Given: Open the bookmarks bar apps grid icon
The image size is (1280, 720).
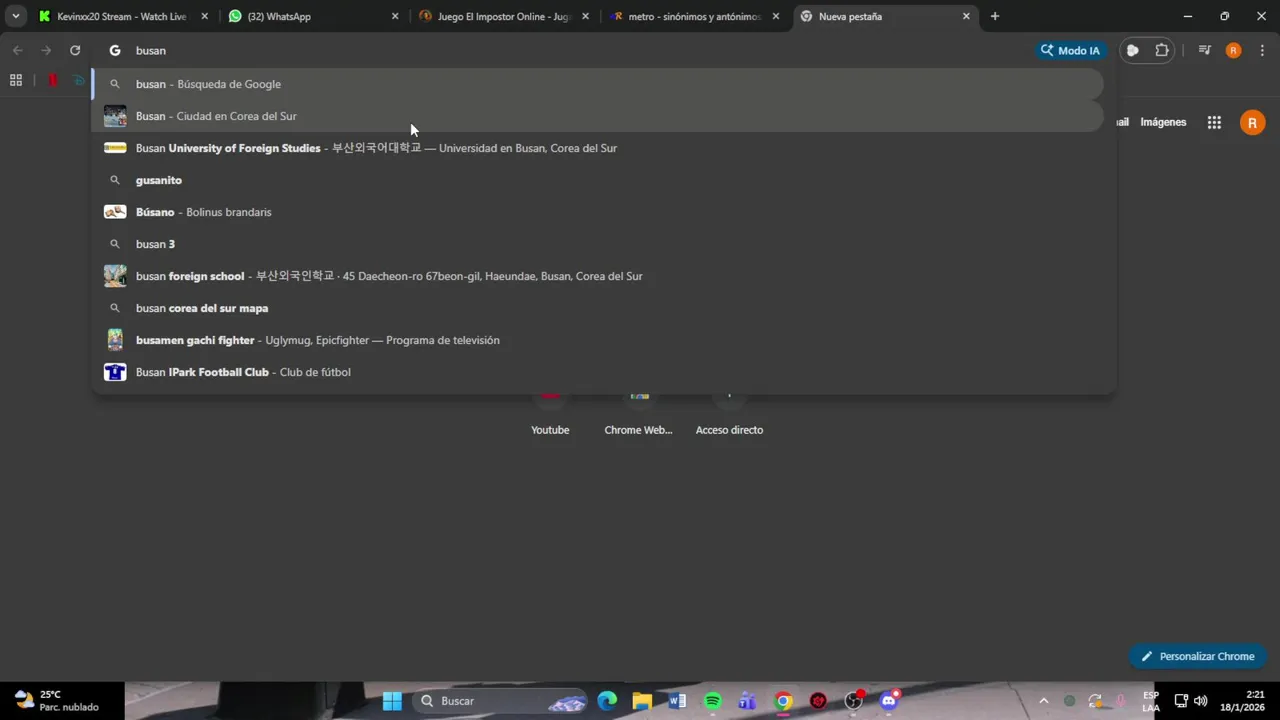Looking at the screenshot, I should pyautogui.click(x=16, y=80).
